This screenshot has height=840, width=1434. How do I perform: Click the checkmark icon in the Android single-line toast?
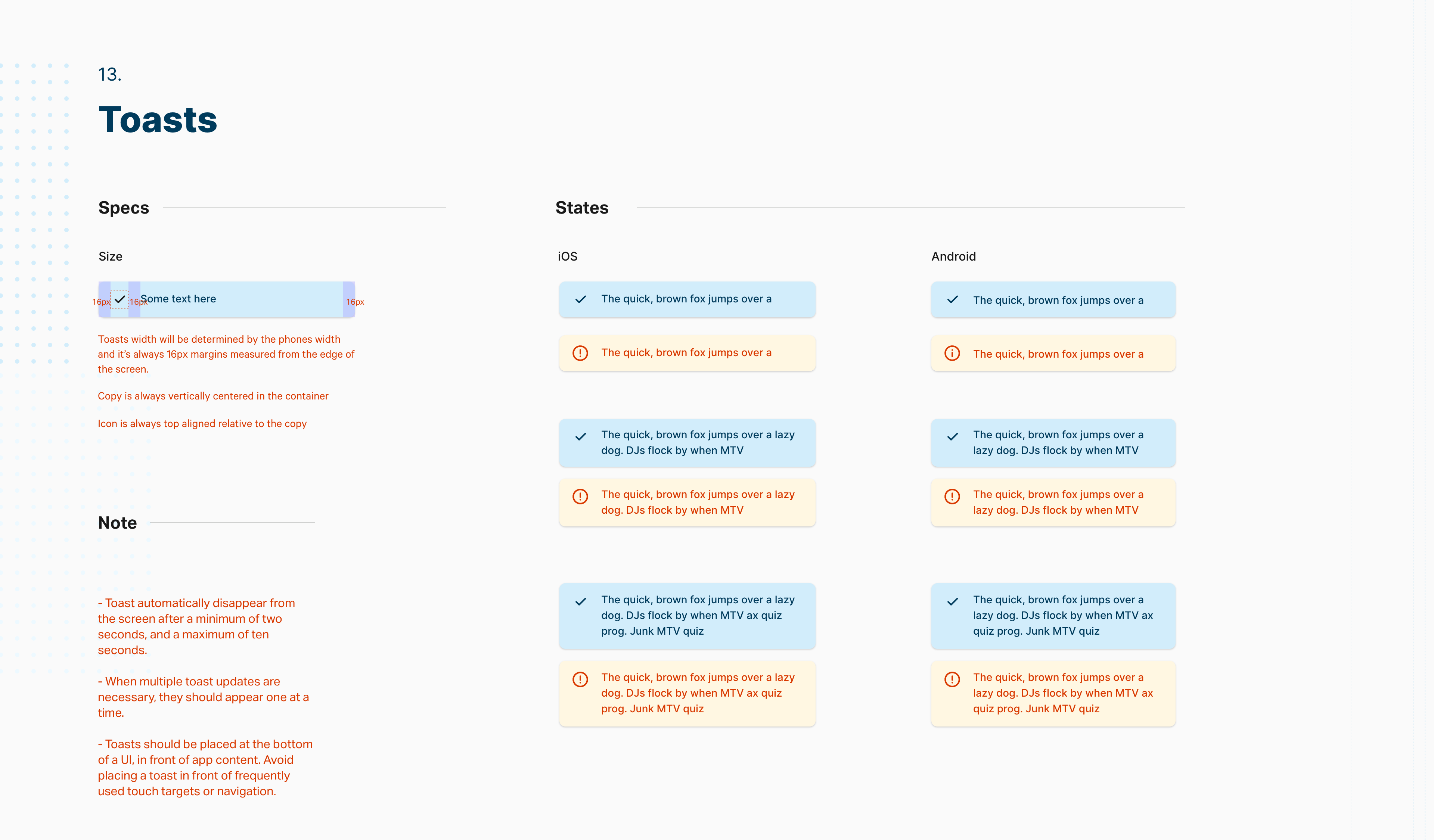pyautogui.click(x=953, y=299)
